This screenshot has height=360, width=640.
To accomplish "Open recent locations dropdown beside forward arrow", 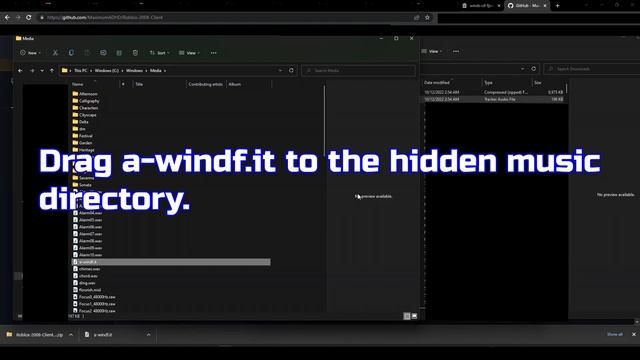I will click(x=42, y=71).
